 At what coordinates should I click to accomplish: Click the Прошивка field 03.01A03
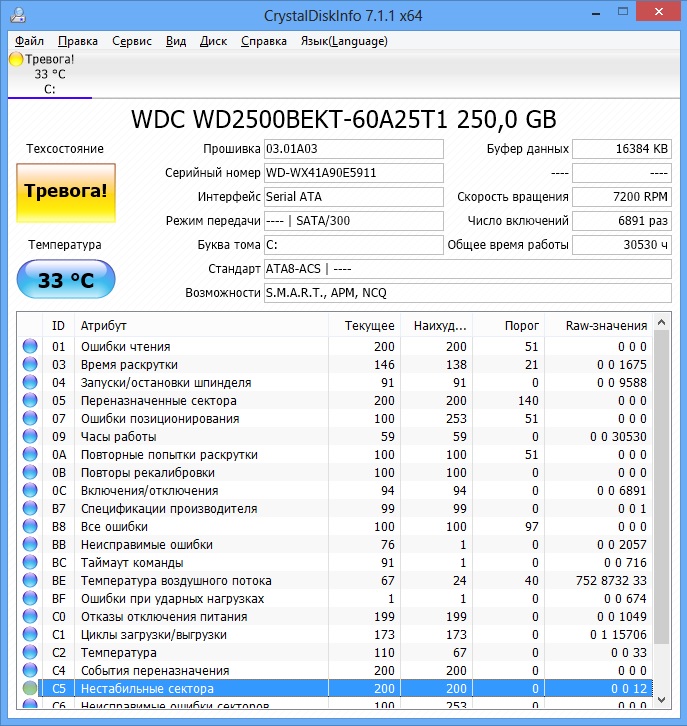click(x=354, y=149)
